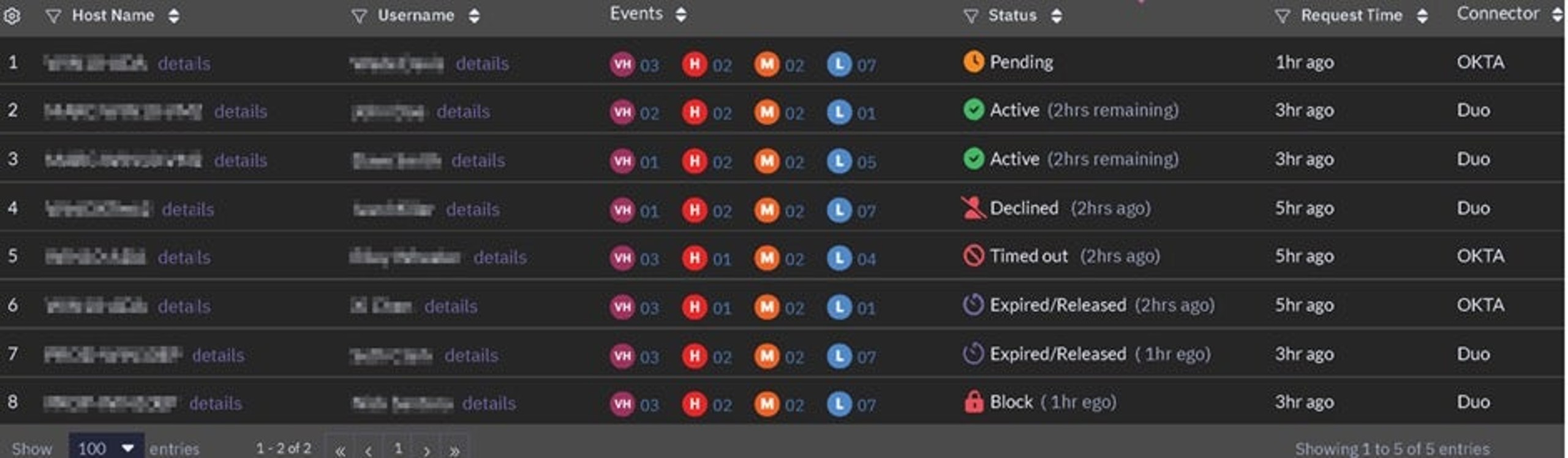
Task: Go to next page arrow
Action: tap(427, 450)
